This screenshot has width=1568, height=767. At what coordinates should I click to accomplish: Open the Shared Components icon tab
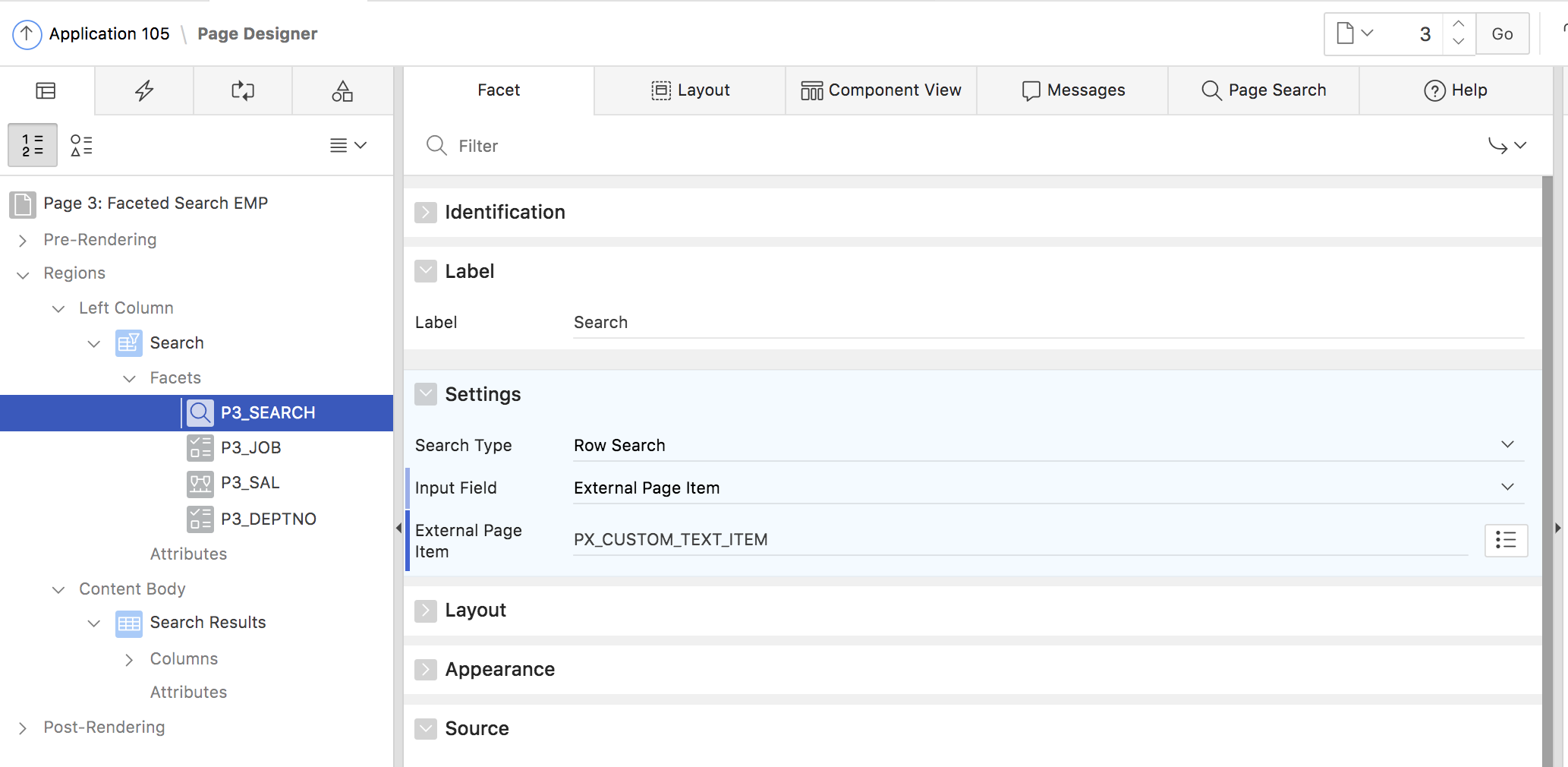coord(342,90)
